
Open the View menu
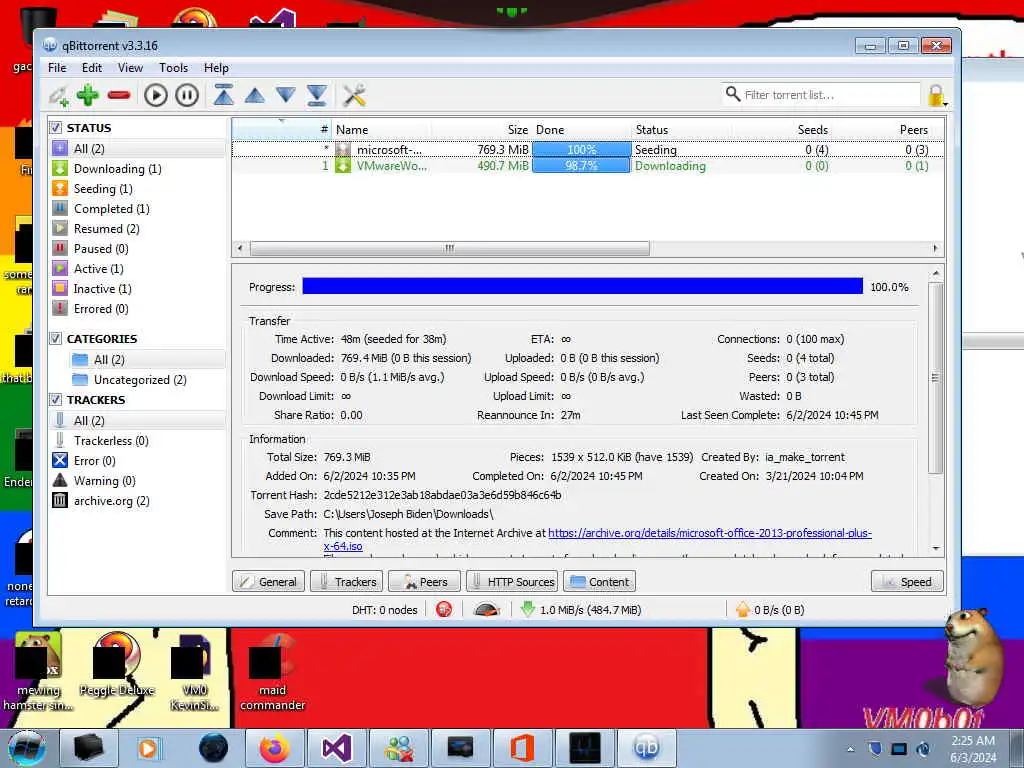(130, 68)
